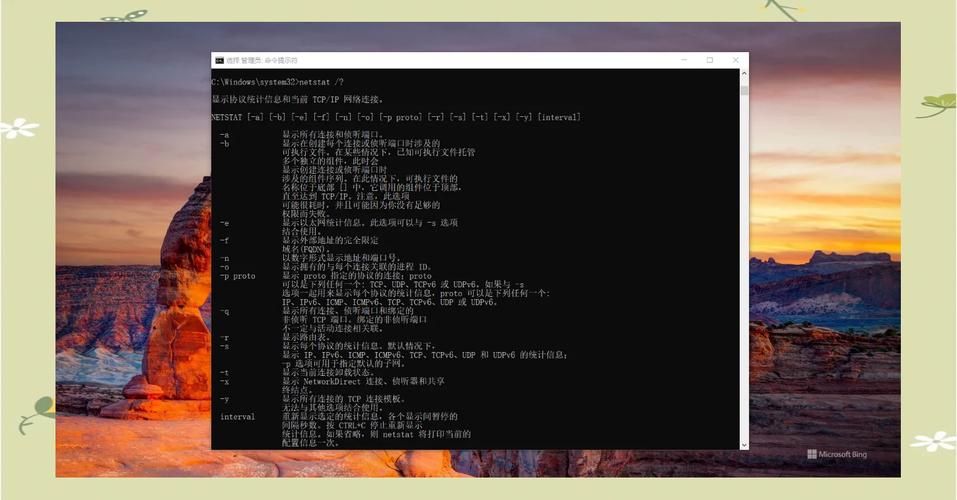This screenshot has width=957, height=500.
Task: Click the text '显示所有连接和侦听端口。'
Action: point(333,134)
